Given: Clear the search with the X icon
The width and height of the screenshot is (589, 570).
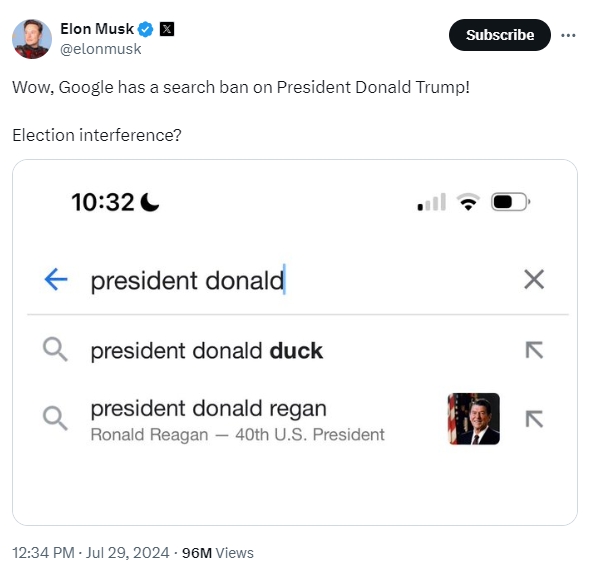Looking at the screenshot, I should (x=534, y=279).
